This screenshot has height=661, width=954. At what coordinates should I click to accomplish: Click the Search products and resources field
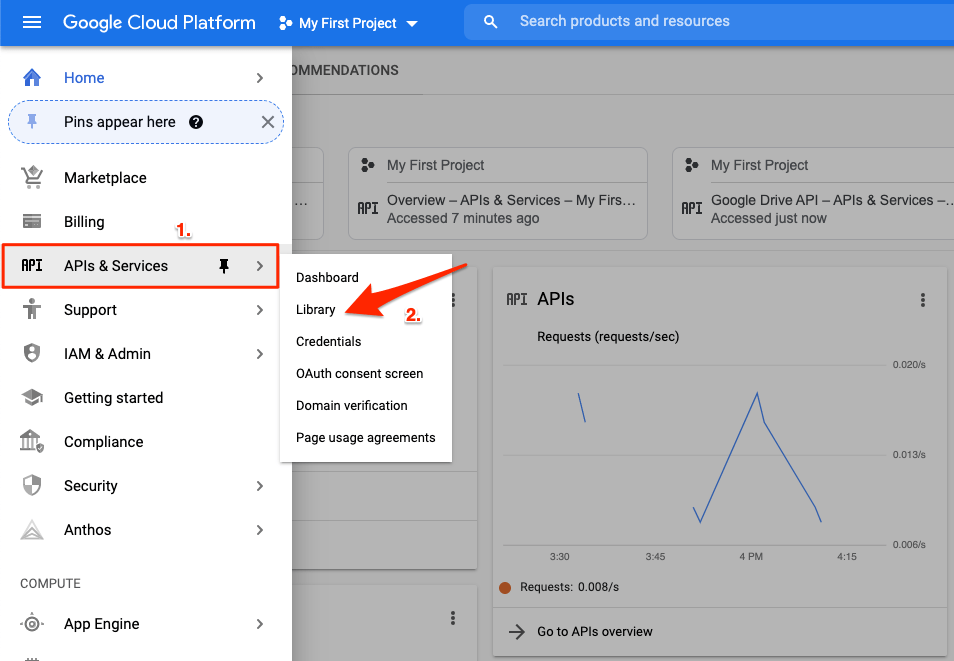coord(709,22)
